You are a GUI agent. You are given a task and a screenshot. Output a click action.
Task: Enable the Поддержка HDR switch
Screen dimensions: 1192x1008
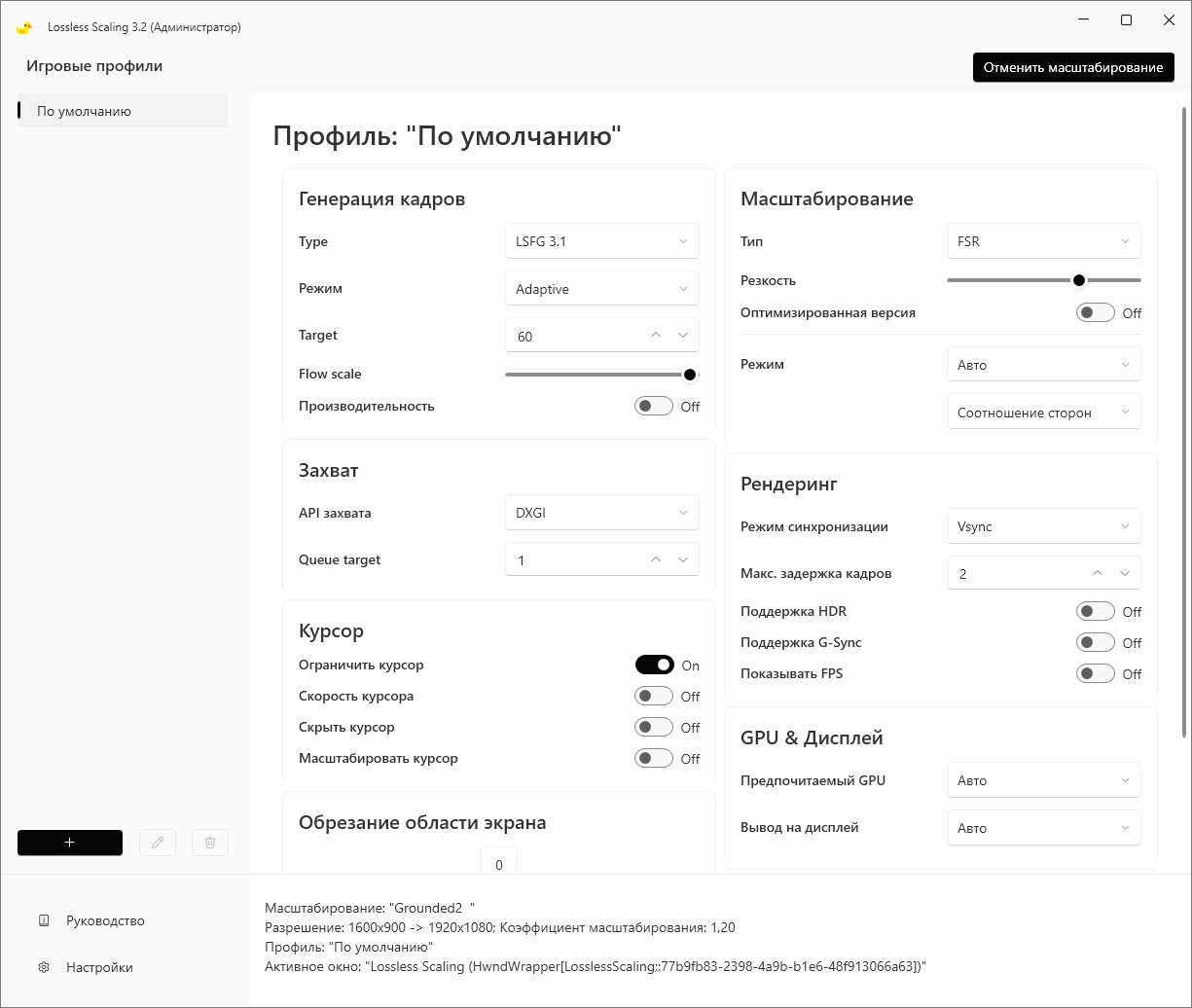point(1096,611)
